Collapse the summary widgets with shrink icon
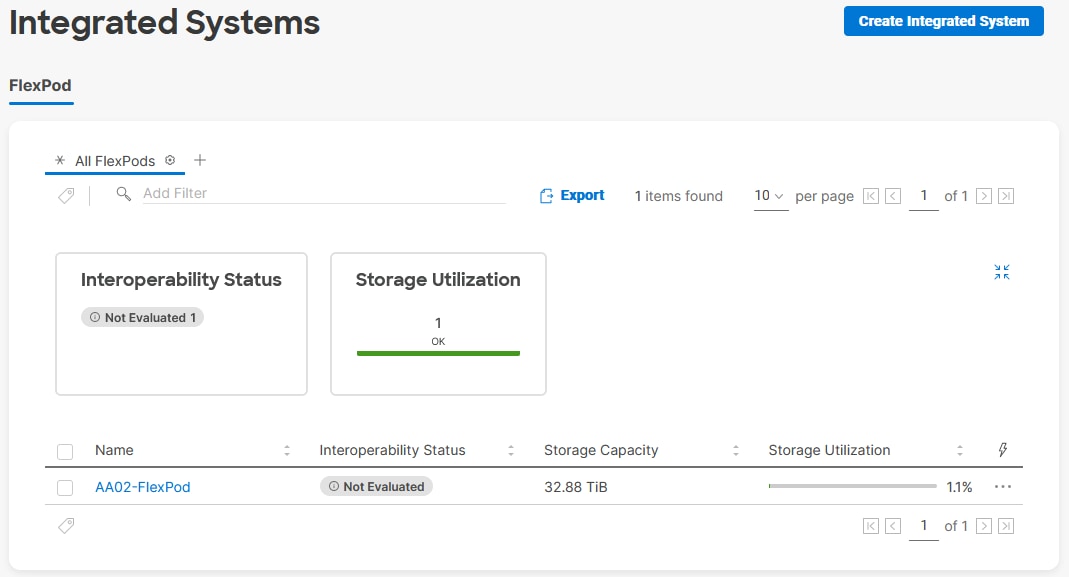The height and width of the screenshot is (577, 1069). (x=1002, y=272)
